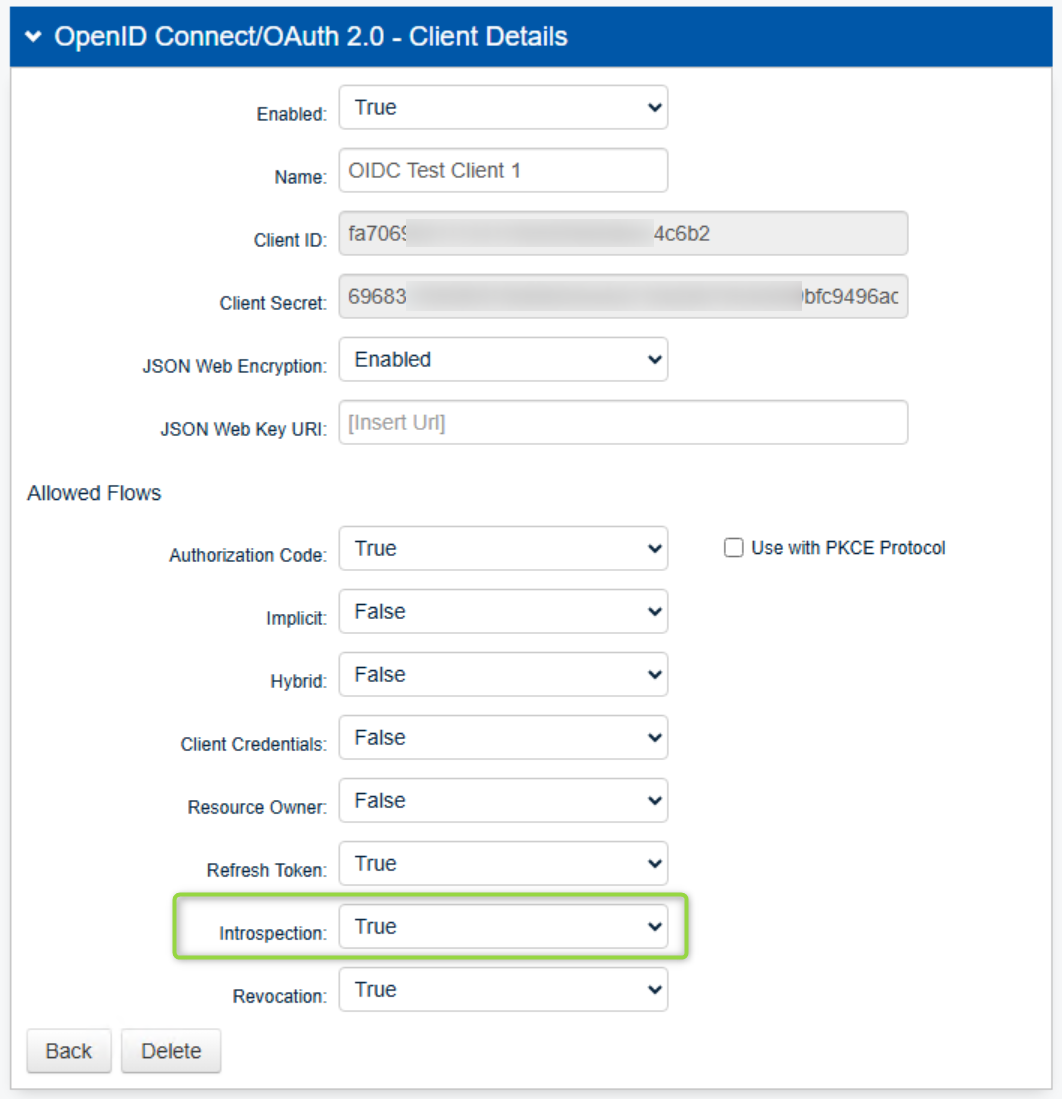Click the Name input field
1062x1099 pixels.
[x=503, y=170]
